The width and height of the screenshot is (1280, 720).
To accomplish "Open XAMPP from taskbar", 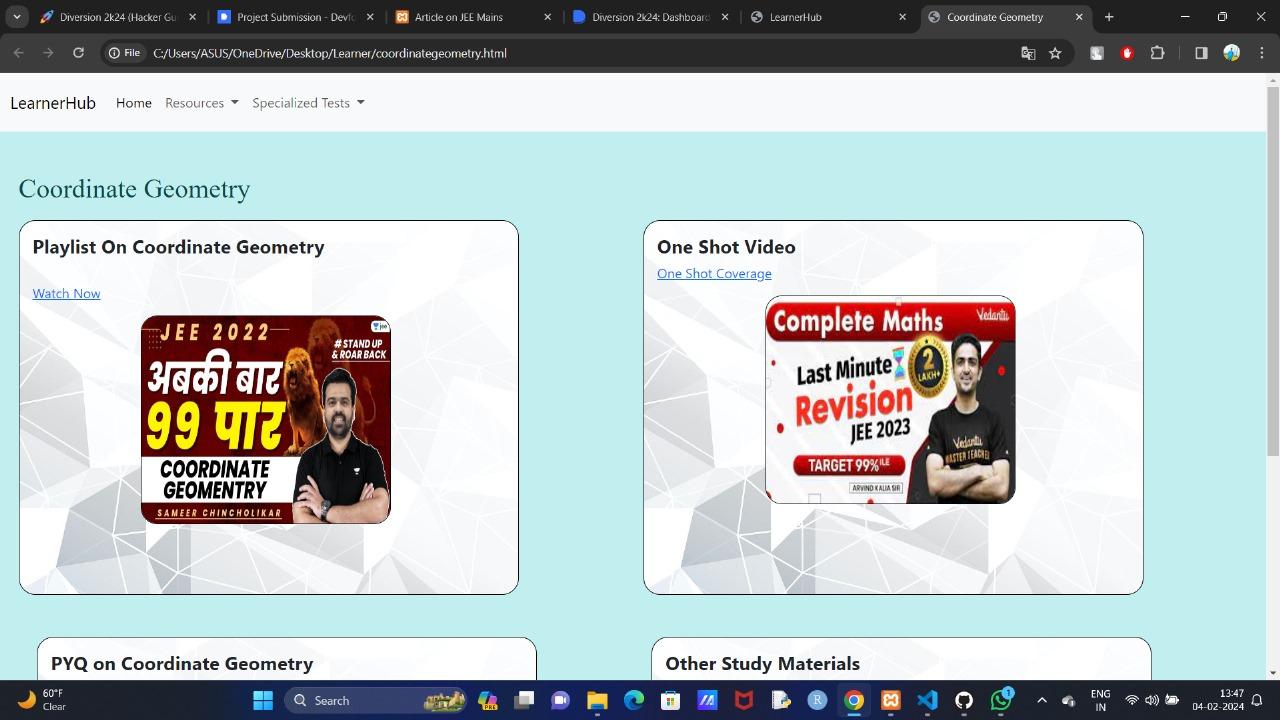I will (x=890, y=700).
